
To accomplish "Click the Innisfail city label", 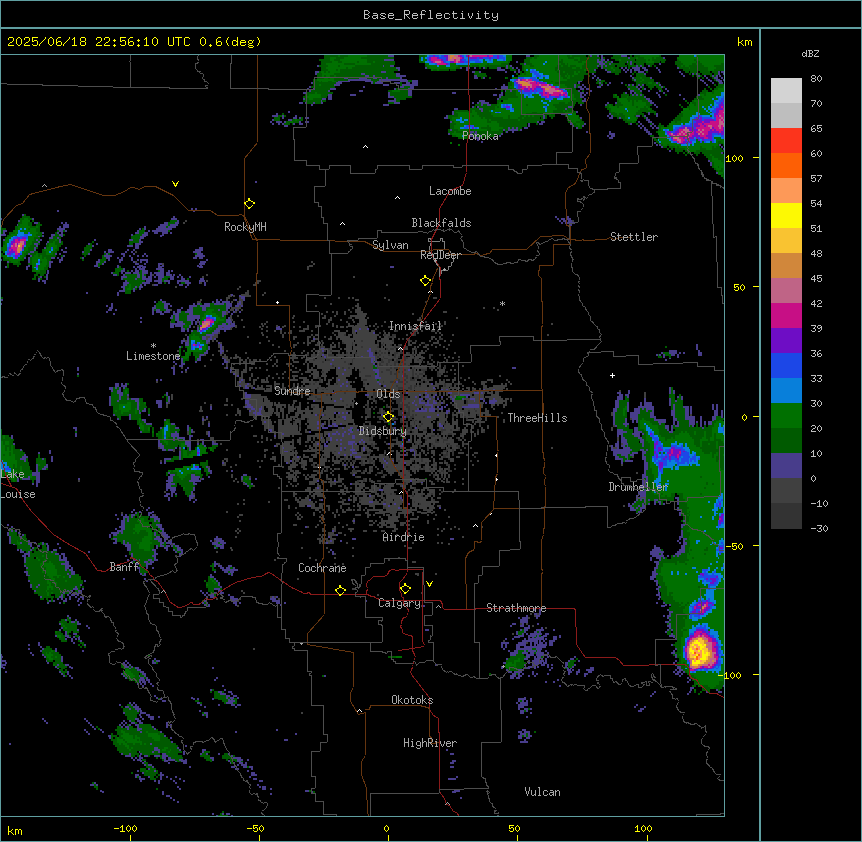I will [415, 326].
